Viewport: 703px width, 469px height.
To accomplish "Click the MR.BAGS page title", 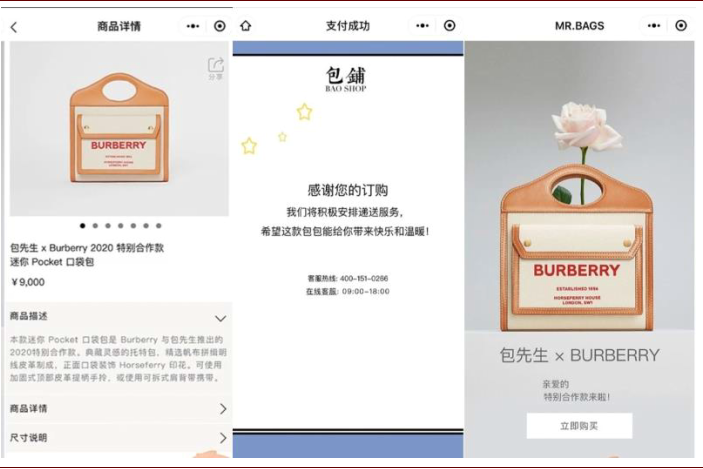I will tap(579, 26).
